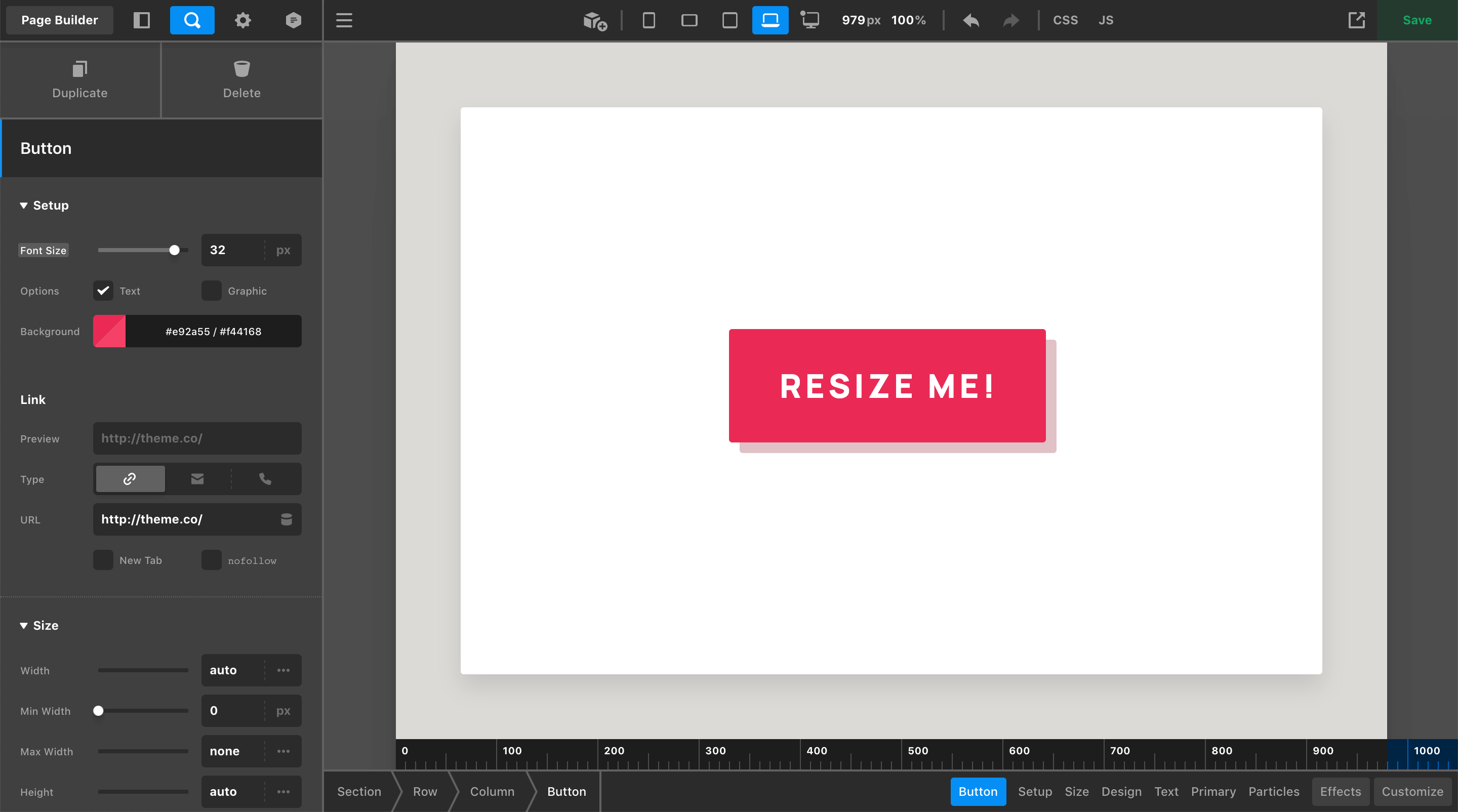Open the settings gear in left toolbar

click(242, 20)
